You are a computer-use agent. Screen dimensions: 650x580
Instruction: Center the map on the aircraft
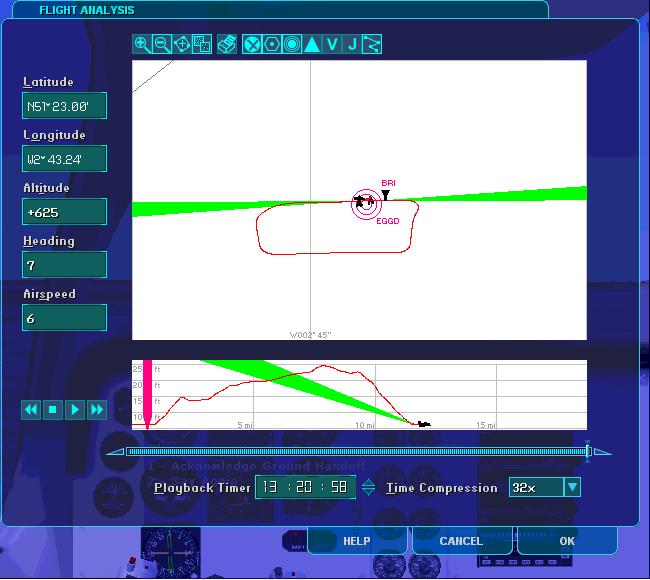click(x=182, y=44)
